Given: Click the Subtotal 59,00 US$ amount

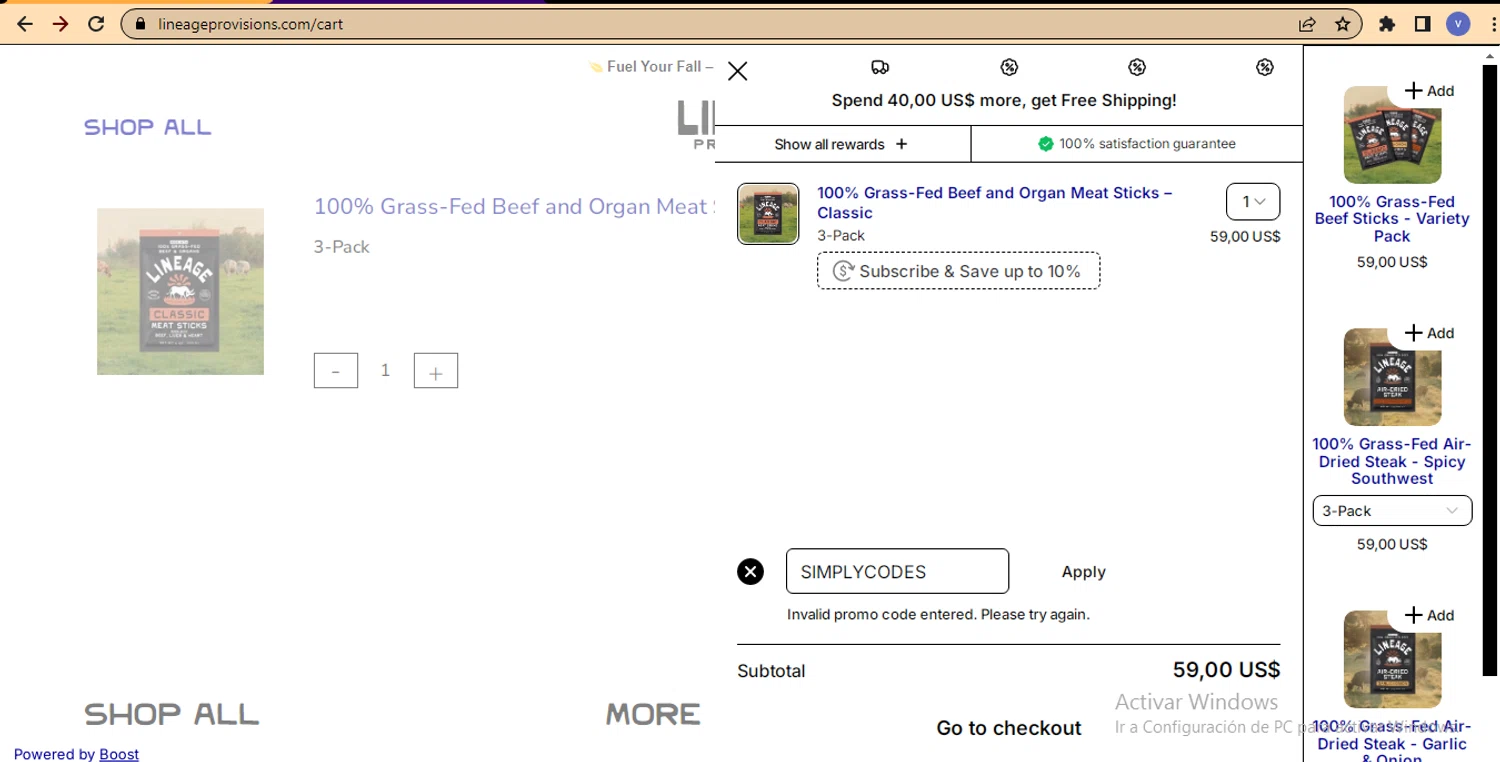Looking at the screenshot, I should pos(1226,670).
